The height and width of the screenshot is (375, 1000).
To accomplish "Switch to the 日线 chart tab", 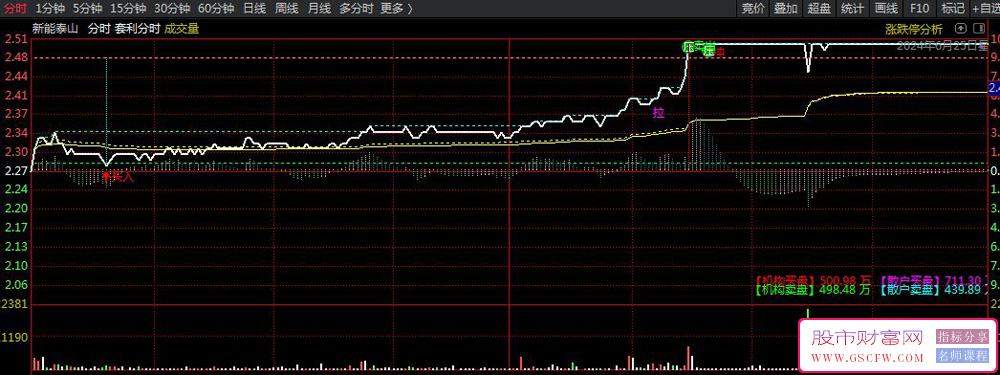I will (x=254, y=8).
